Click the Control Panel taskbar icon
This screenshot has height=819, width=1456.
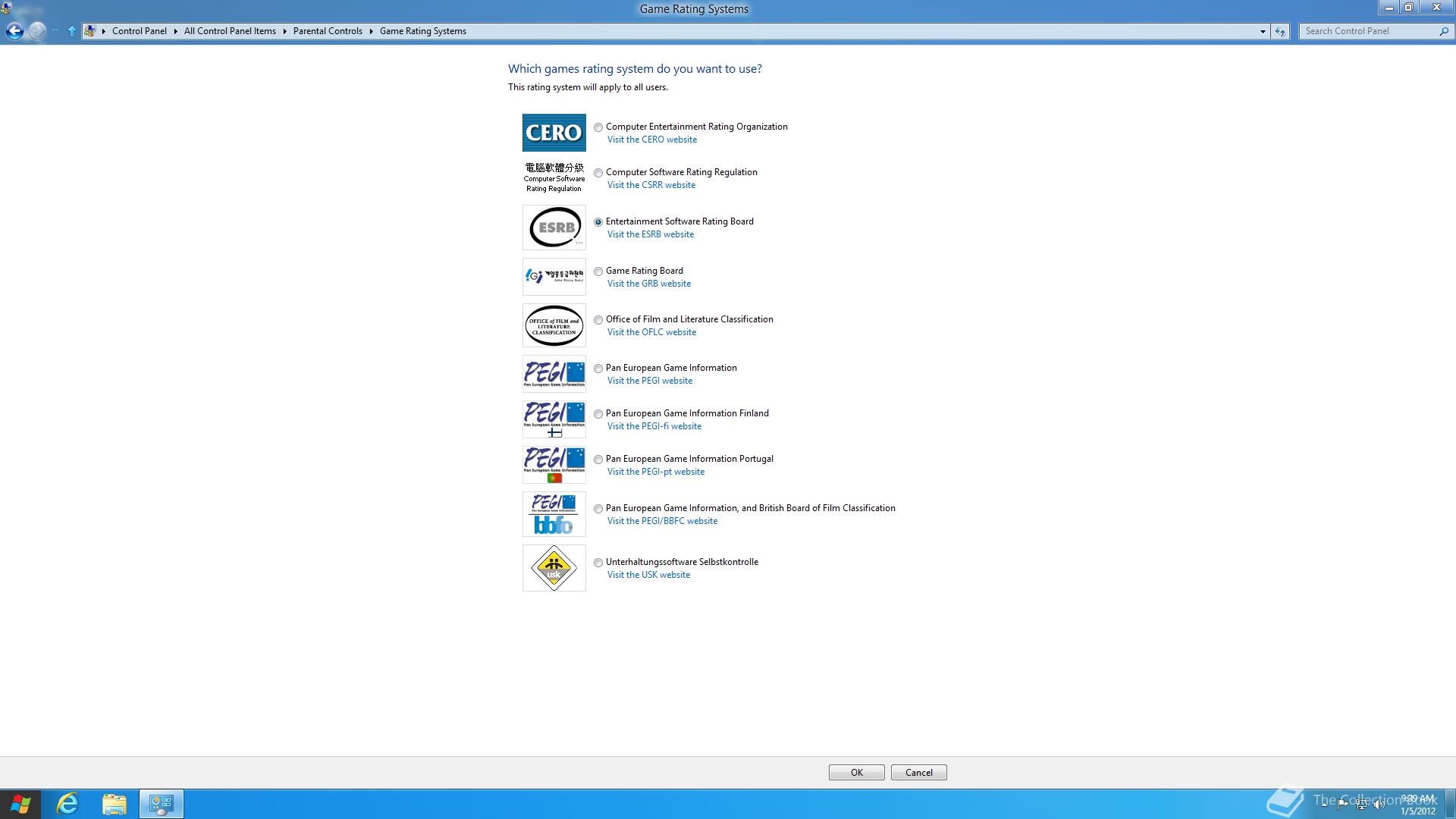pyautogui.click(x=161, y=804)
